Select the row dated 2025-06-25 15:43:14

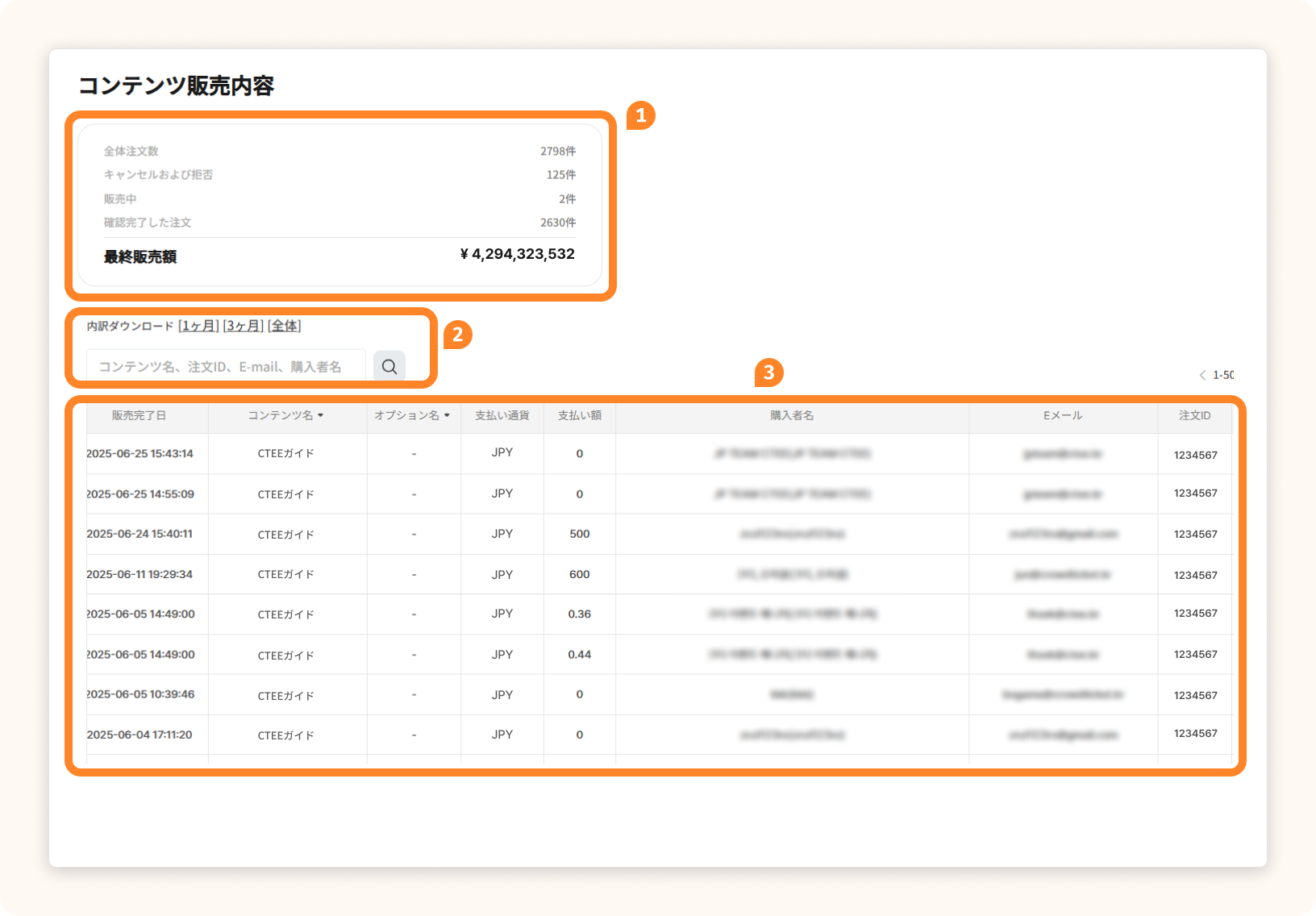[x=140, y=454]
